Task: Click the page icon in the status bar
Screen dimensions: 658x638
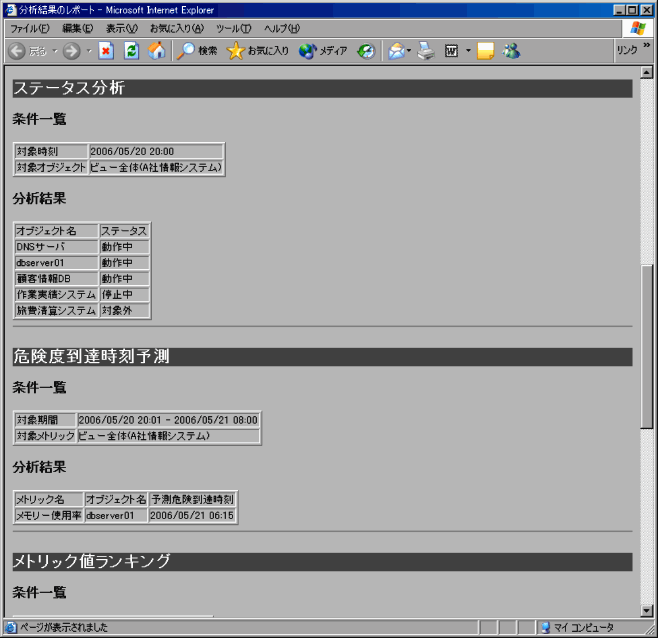Action: pos(10,628)
